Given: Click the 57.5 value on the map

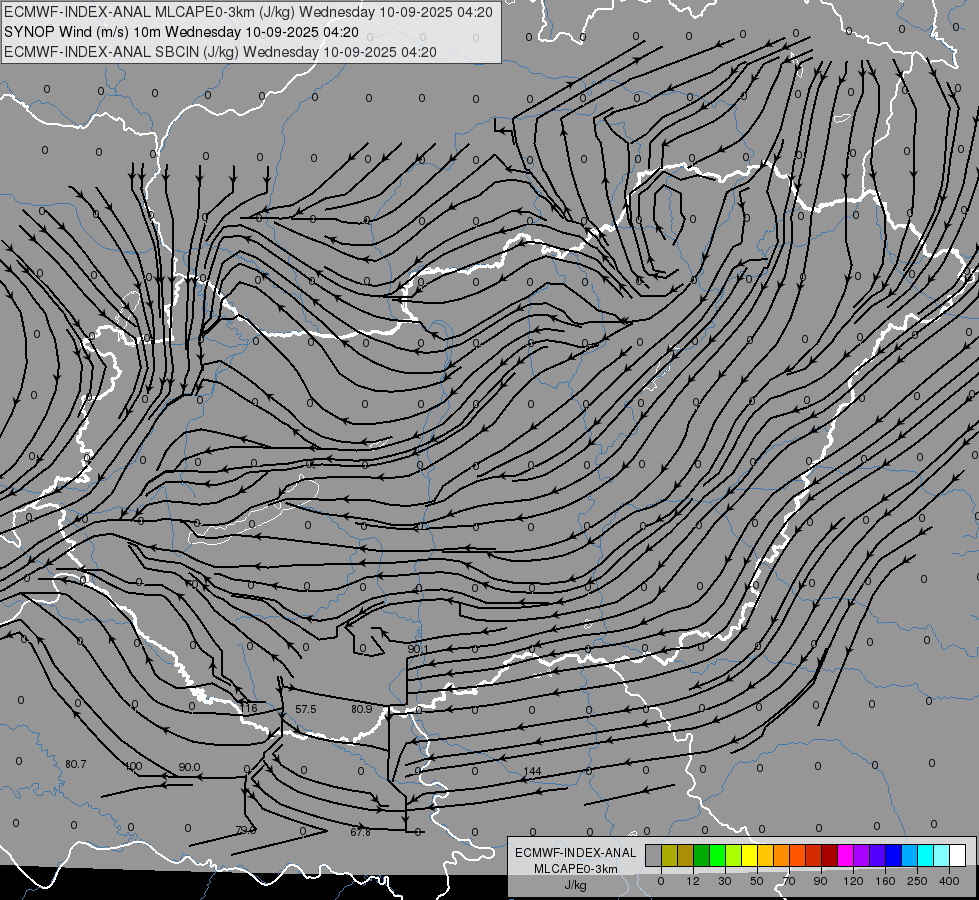Looking at the screenshot, I should point(306,710).
